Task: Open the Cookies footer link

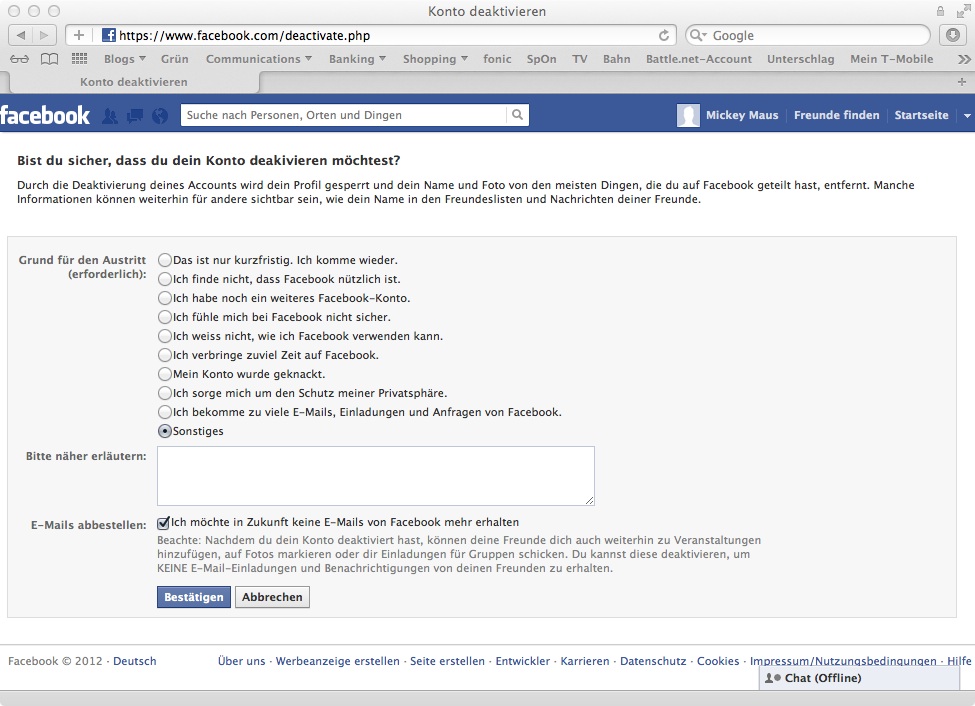Action: (x=718, y=661)
